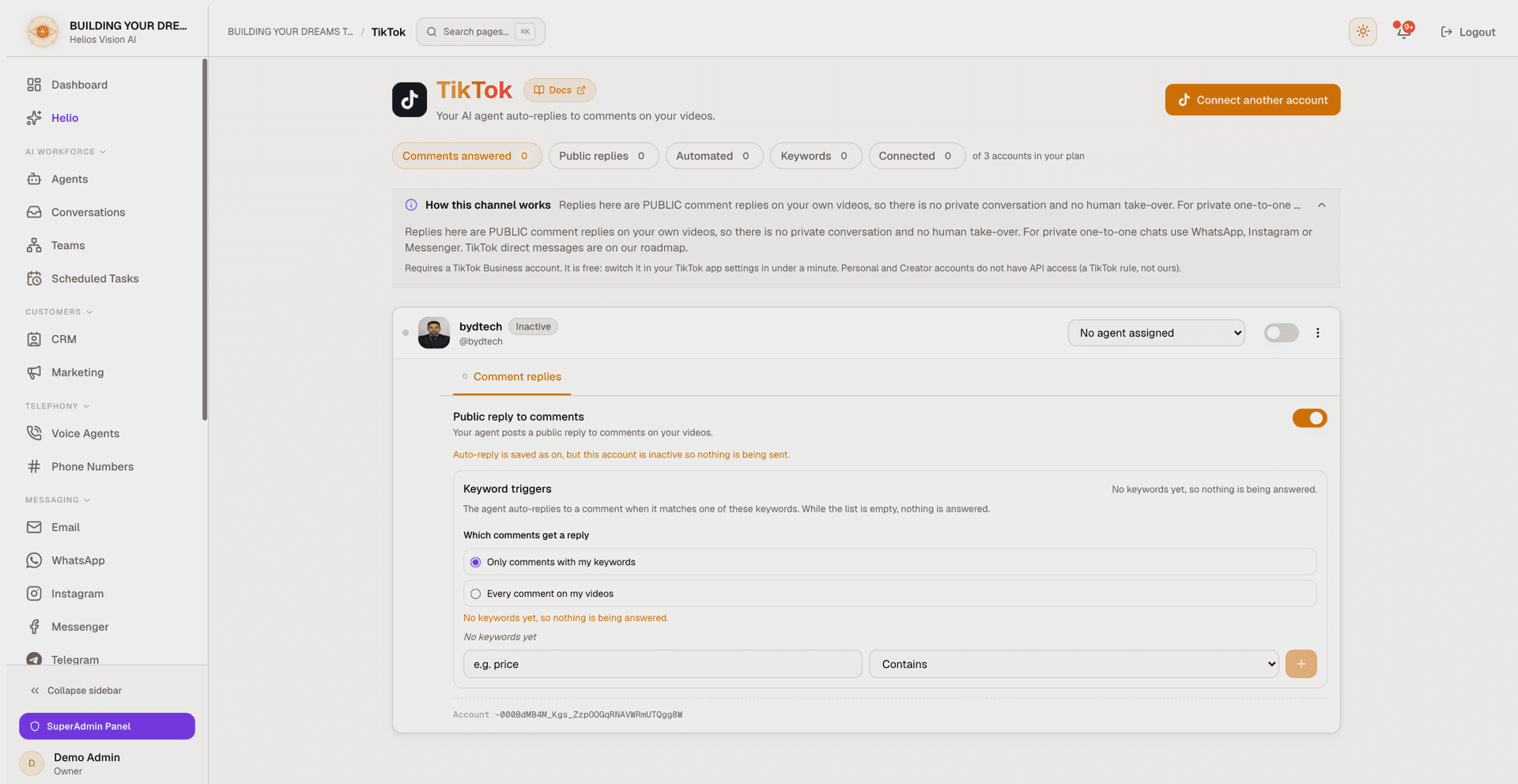The image size is (1518, 784).
Task: Click the Scheduled Tasks calendar icon
Action: pyautogui.click(x=34, y=279)
